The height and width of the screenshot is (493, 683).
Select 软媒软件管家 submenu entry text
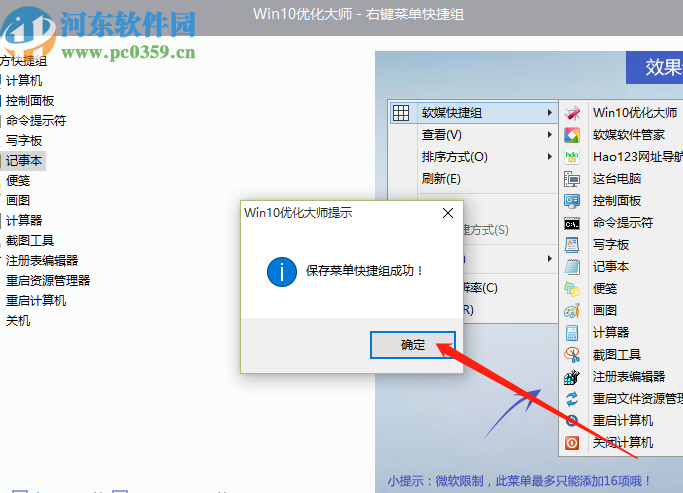pos(629,135)
